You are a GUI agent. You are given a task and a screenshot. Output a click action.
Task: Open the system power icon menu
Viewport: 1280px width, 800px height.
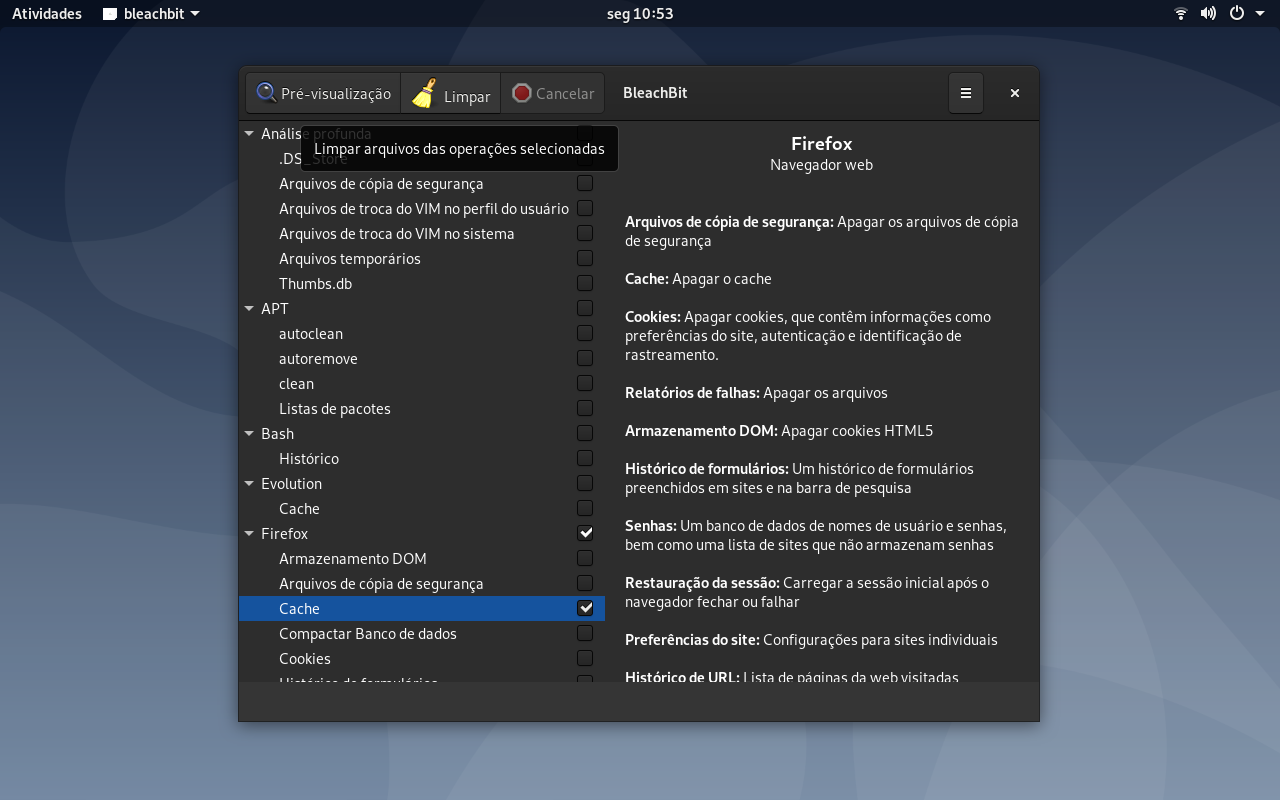(x=1237, y=13)
